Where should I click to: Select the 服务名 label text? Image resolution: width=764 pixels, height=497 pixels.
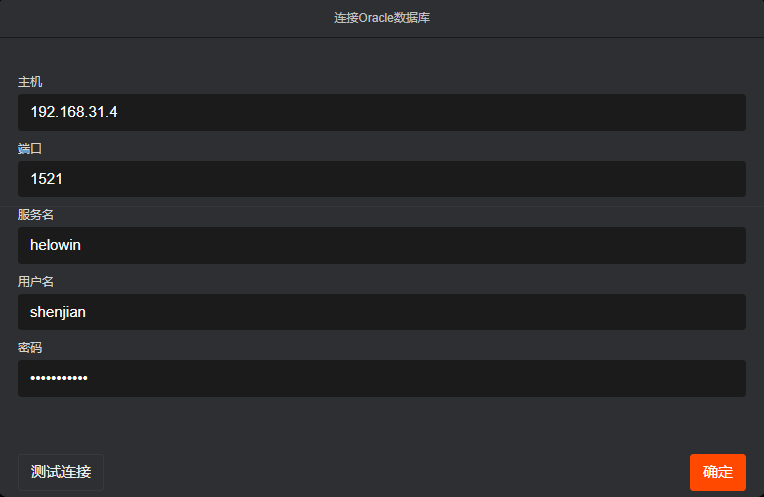pyautogui.click(x=36, y=215)
